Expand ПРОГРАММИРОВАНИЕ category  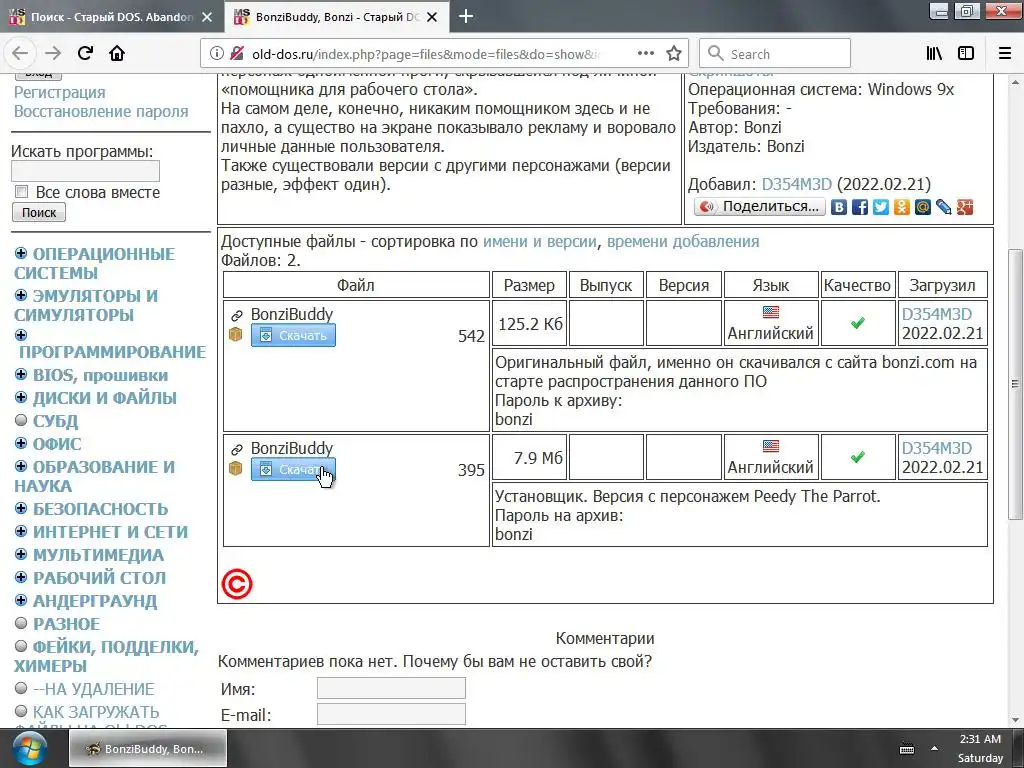[x=21, y=335]
